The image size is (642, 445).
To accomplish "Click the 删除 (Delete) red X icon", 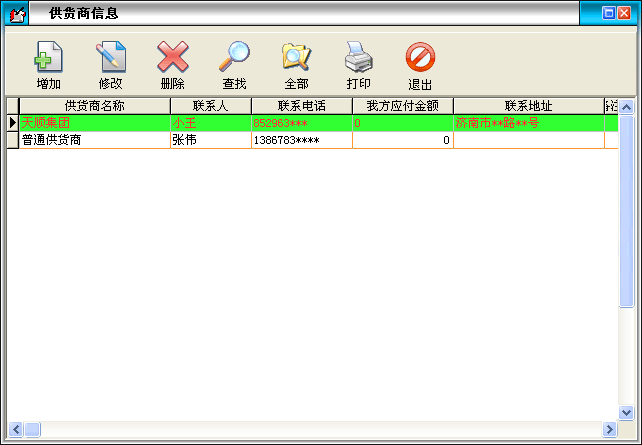I will tap(172, 58).
